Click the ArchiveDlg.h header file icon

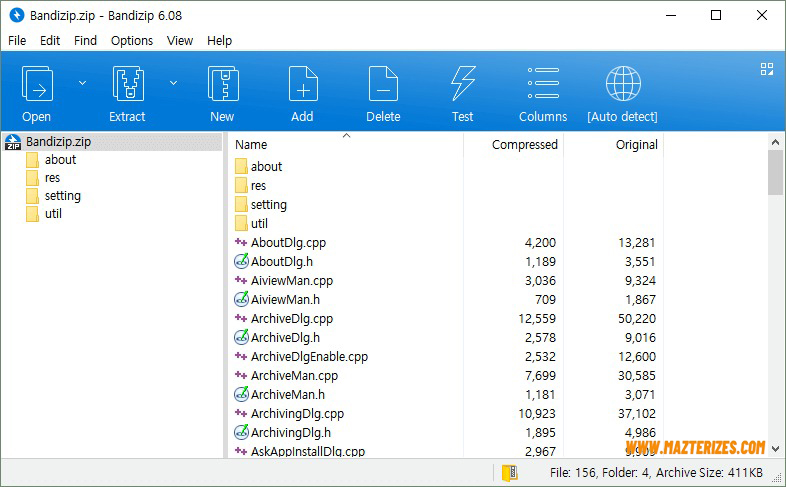[x=241, y=337]
